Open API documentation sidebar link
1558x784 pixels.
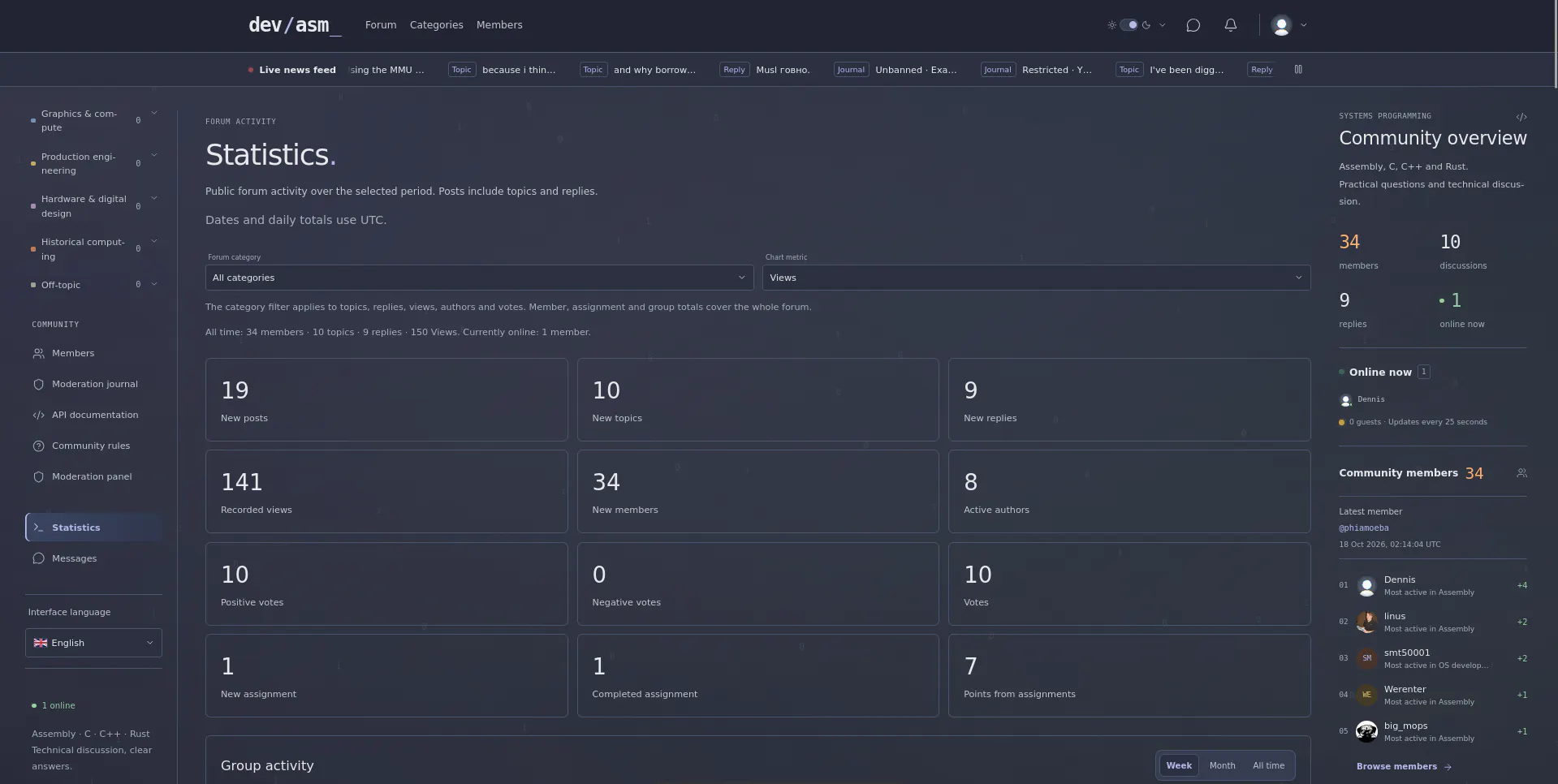pyautogui.click(x=94, y=416)
